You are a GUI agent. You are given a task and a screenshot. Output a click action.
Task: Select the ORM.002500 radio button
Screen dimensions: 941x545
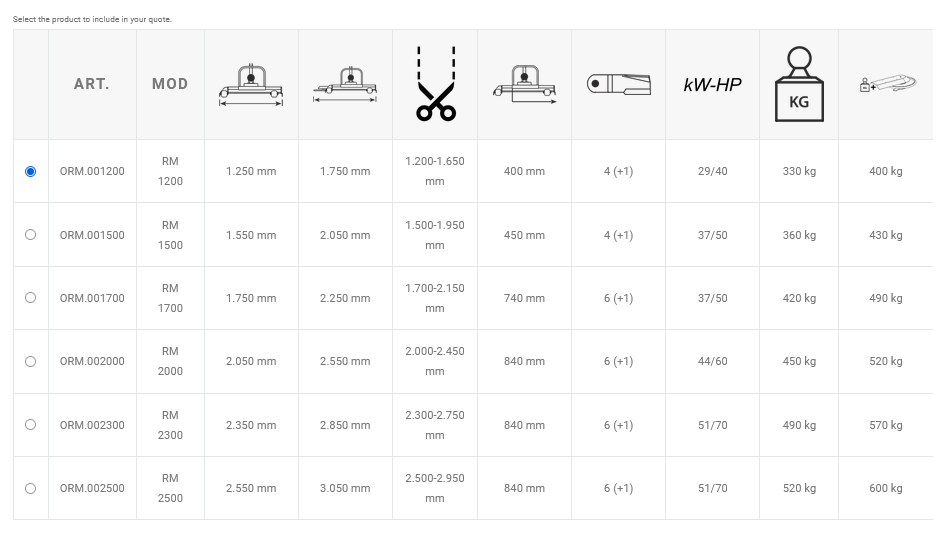click(30, 489)
